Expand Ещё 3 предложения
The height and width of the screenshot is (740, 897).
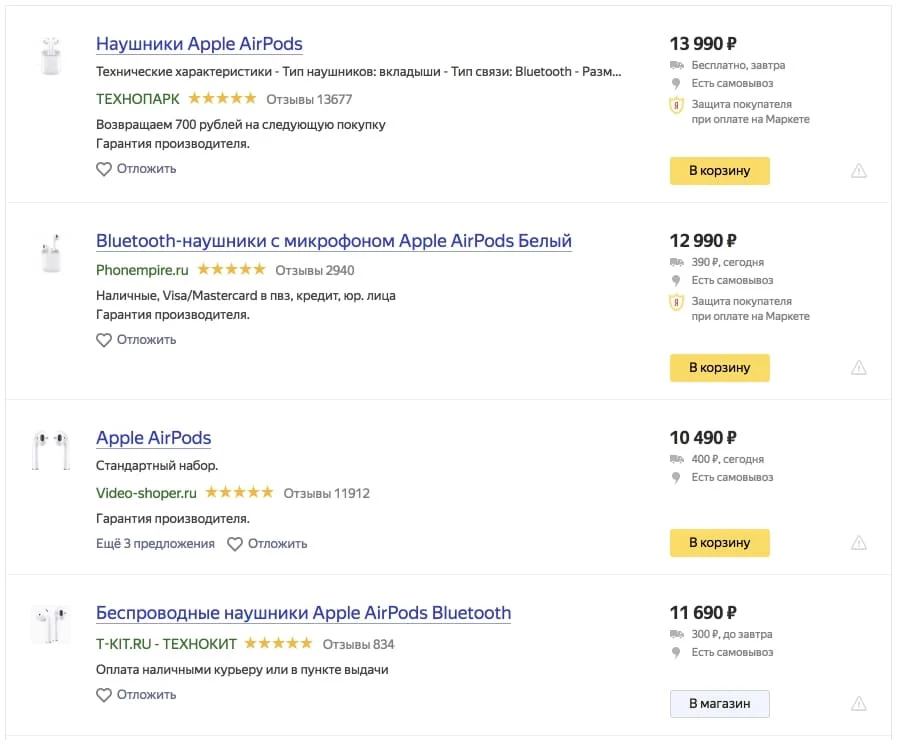coord(155,543)
